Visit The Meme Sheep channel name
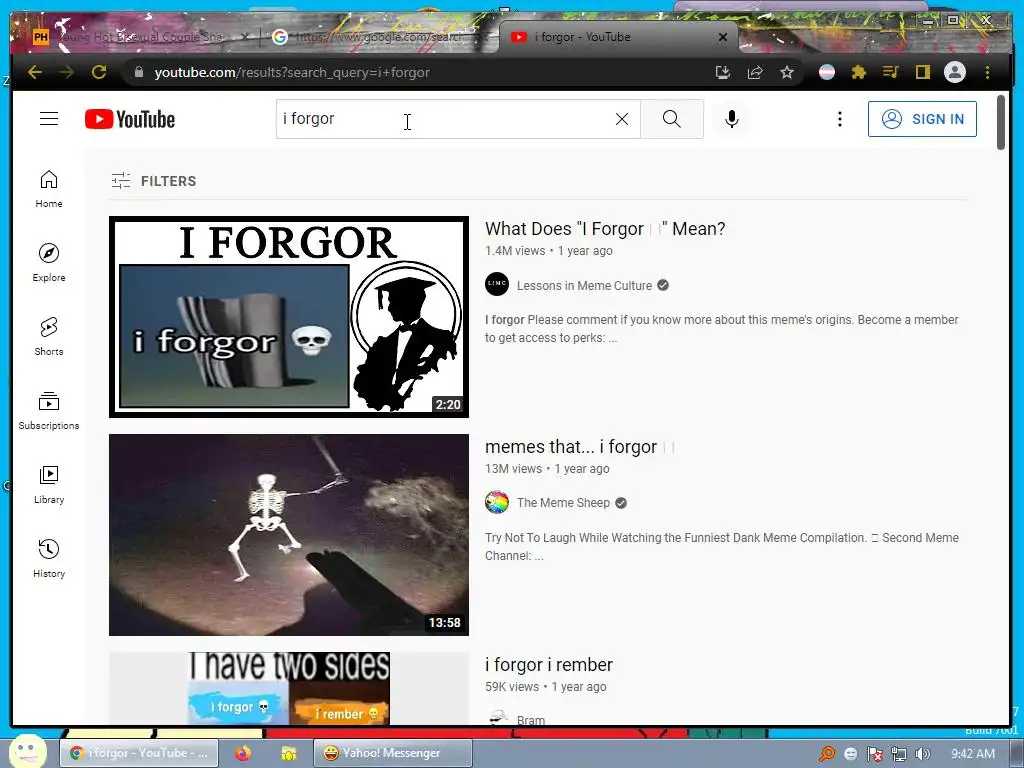The width and height of the screenshot is (1024, 768). point(564,503)
